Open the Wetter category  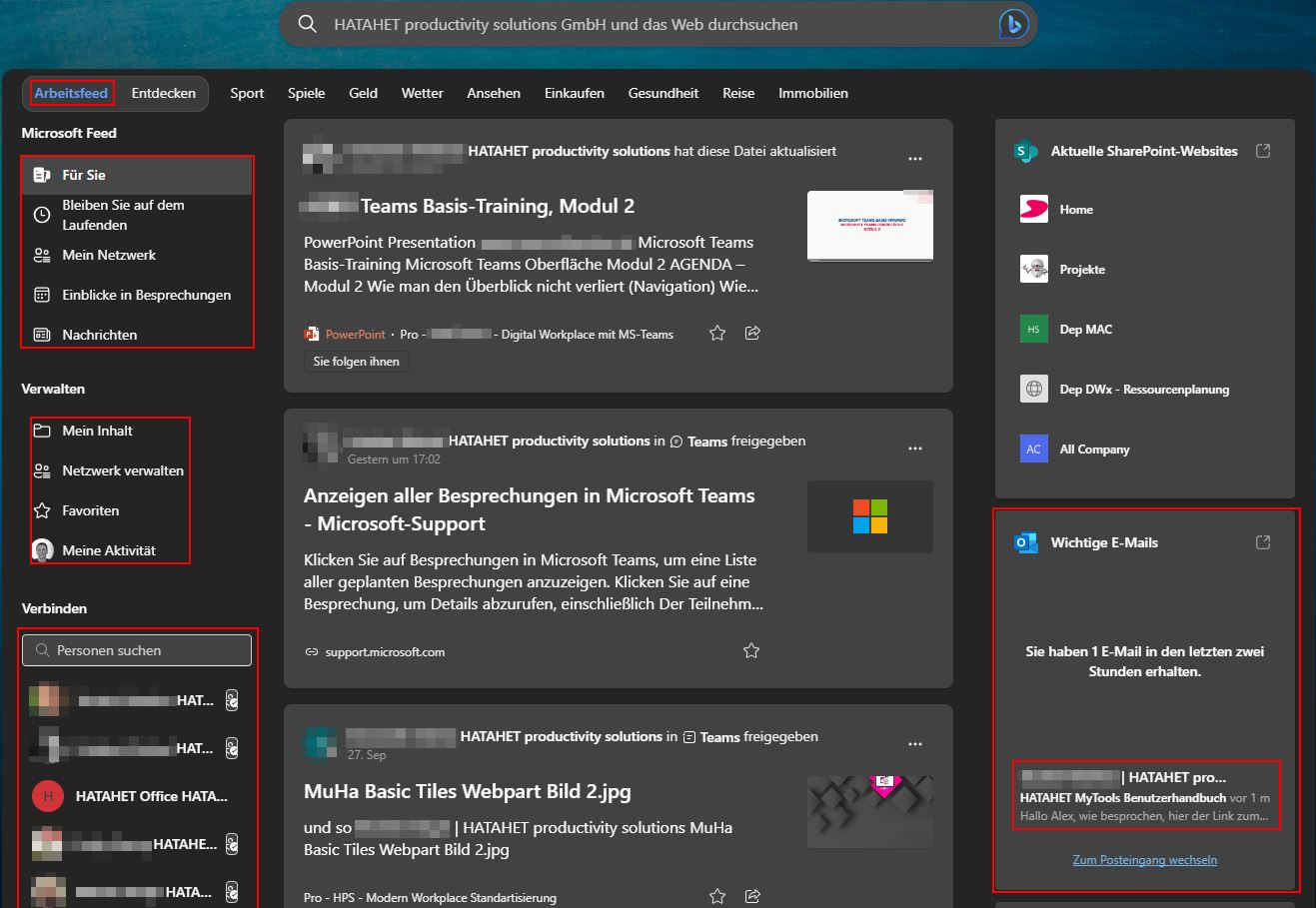point(423,93)
